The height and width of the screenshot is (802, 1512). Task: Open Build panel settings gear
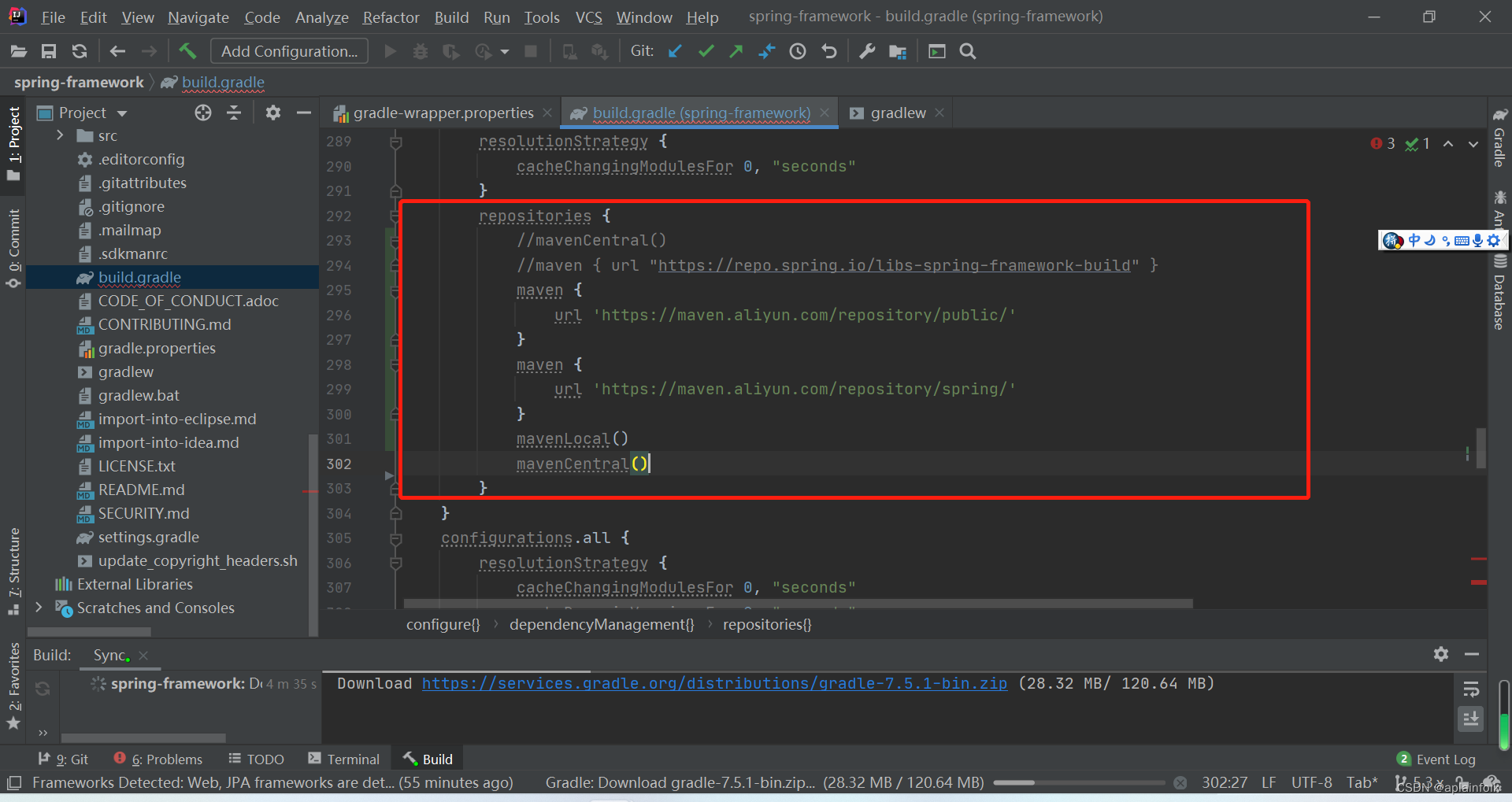(1441, 654)
